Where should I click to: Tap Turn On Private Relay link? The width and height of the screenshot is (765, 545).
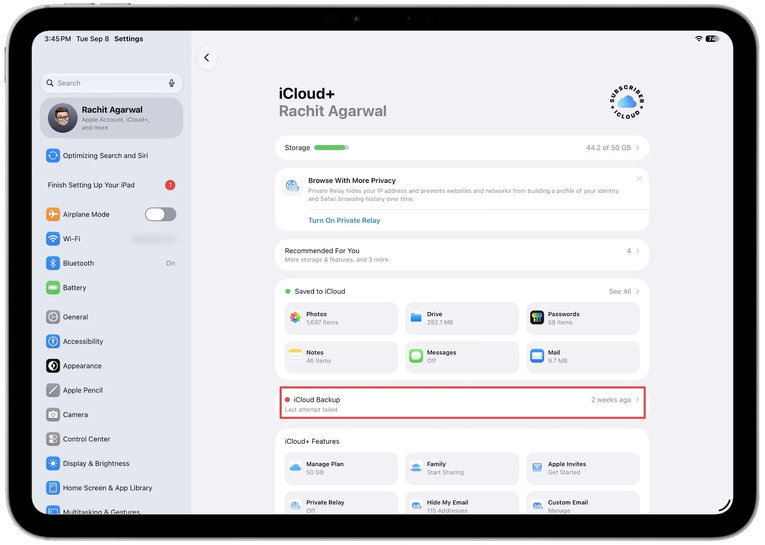coord(344,221)
